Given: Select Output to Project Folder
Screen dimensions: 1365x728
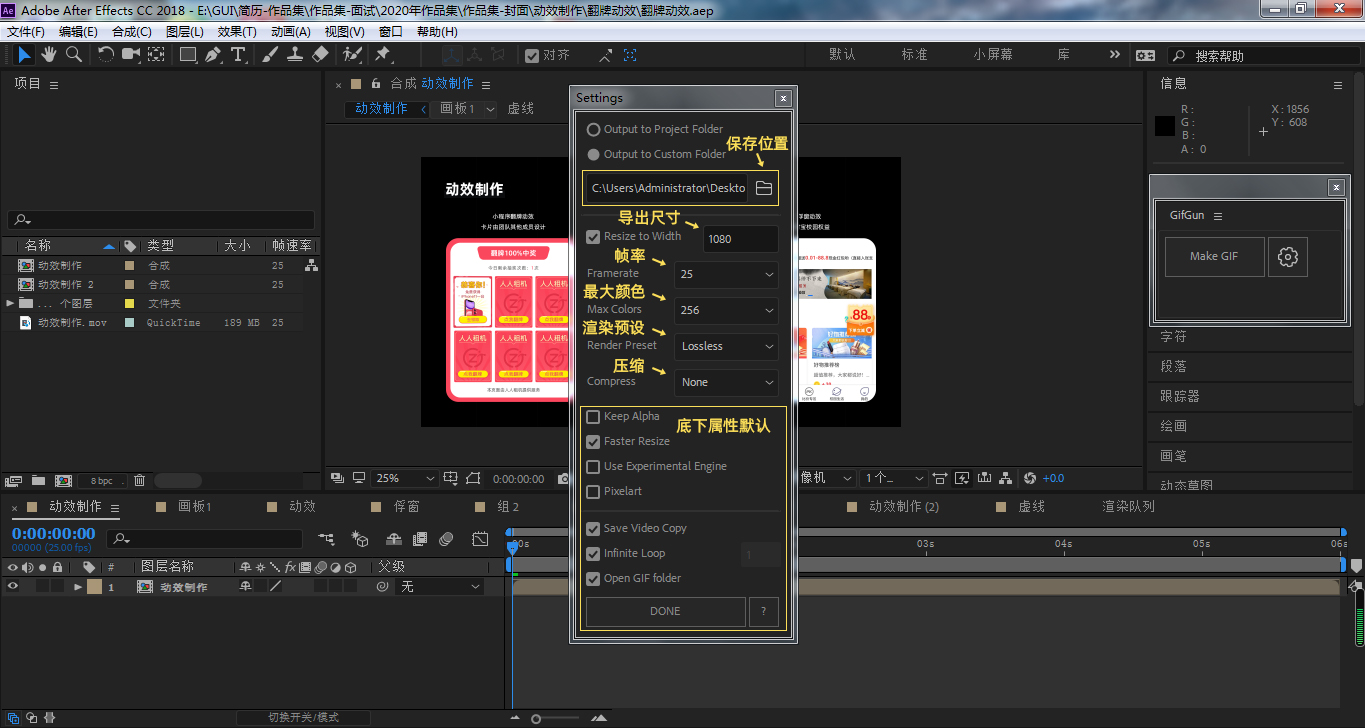Looking at the screenshot, I should [x=593, y=129].
